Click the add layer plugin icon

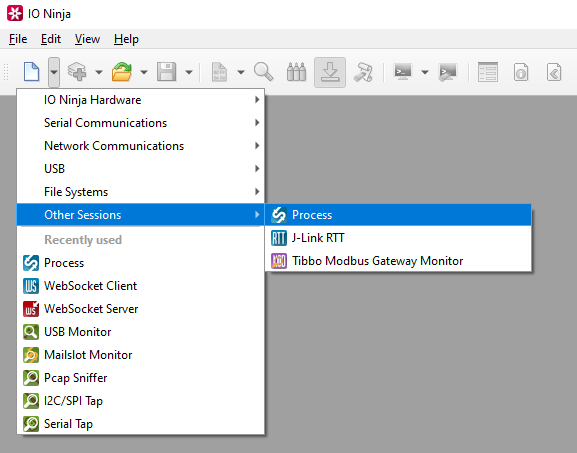click(77, 72)
